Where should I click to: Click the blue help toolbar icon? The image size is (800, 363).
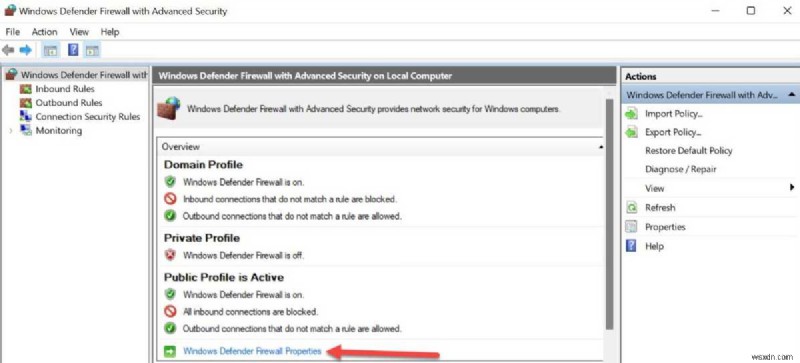[73, 50]
